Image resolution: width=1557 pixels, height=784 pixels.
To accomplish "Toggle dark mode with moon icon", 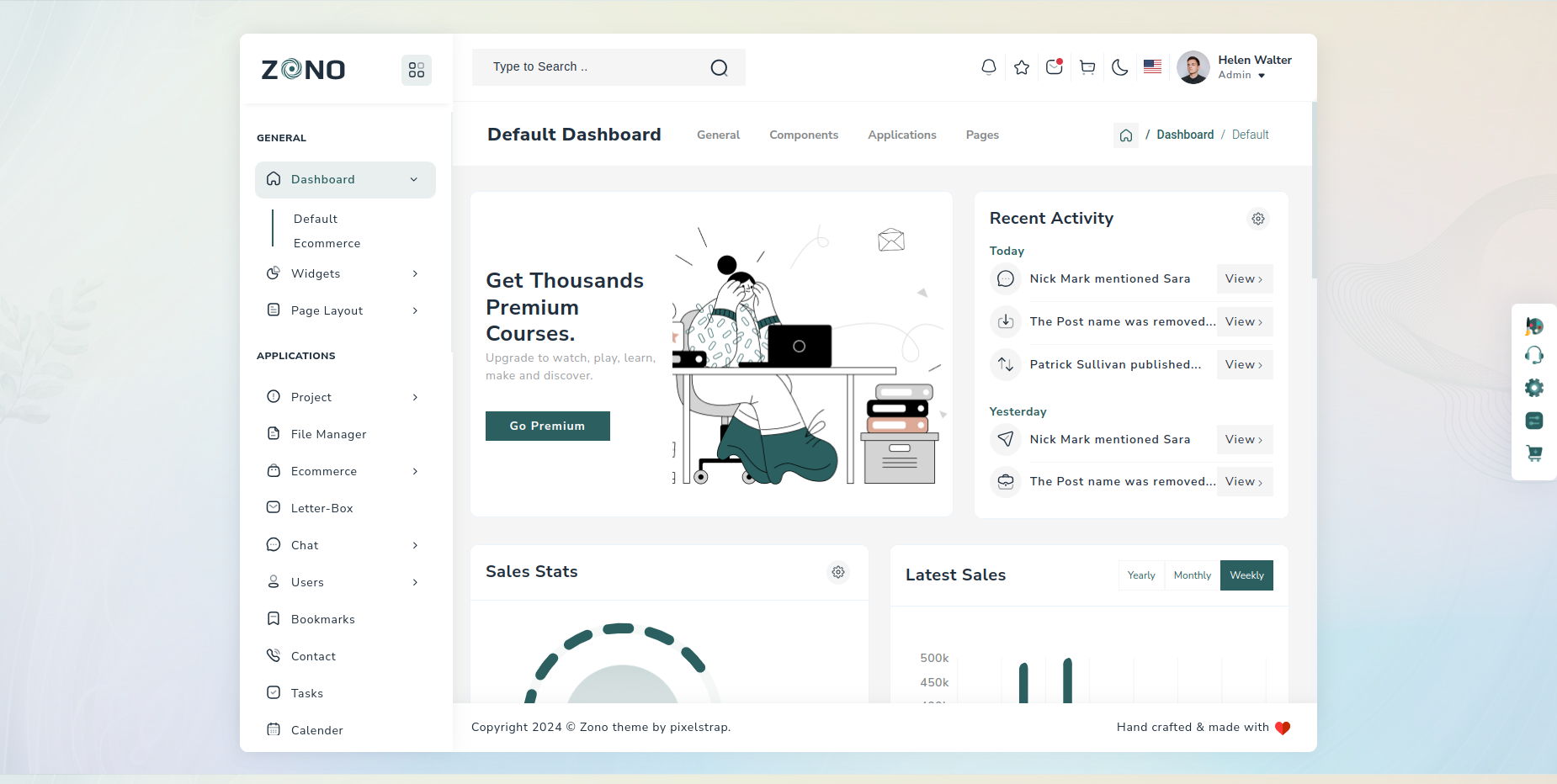I will click(x=1120, y=67).
